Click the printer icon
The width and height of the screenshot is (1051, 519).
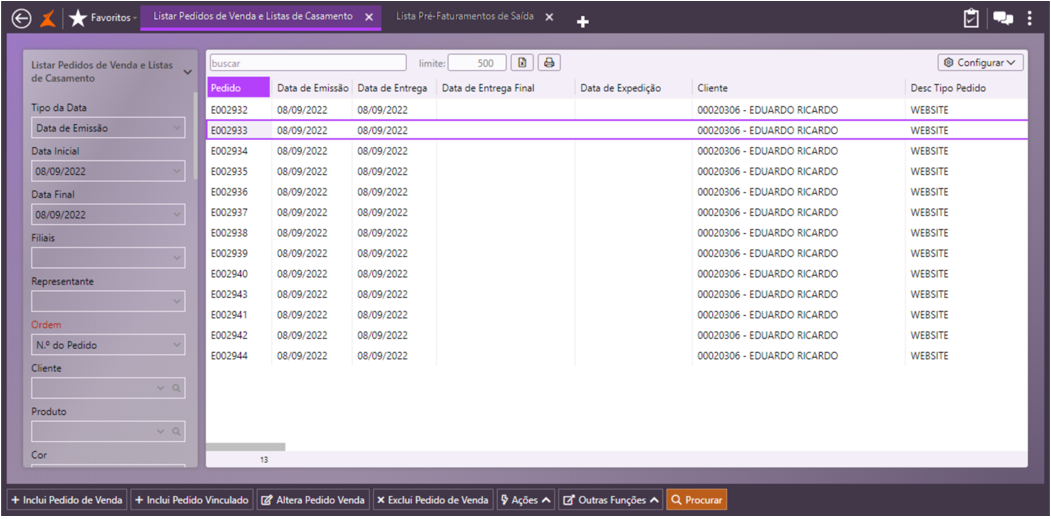[x=549, y=62]
